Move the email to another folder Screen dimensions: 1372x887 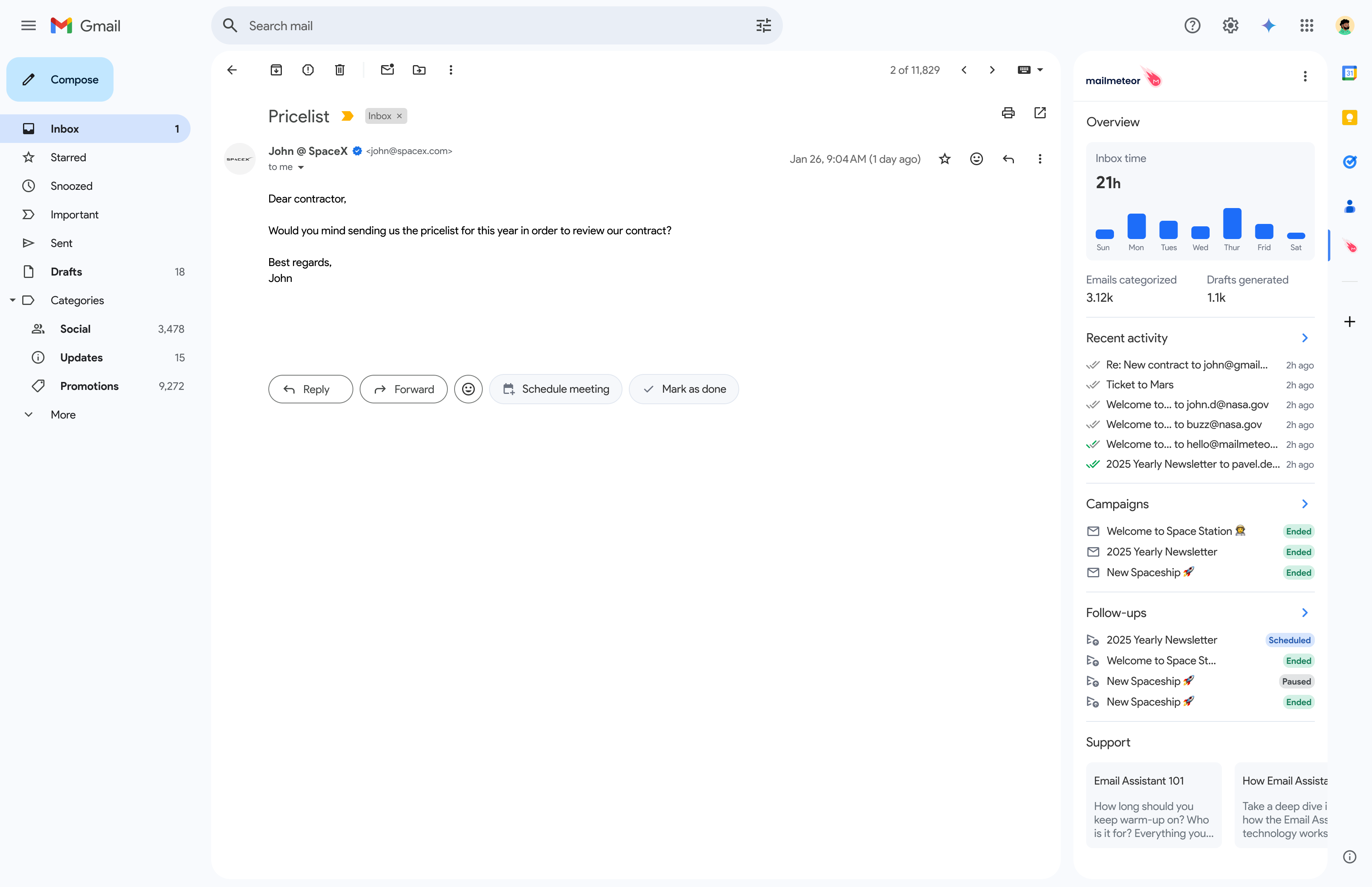tap(419, 70)
